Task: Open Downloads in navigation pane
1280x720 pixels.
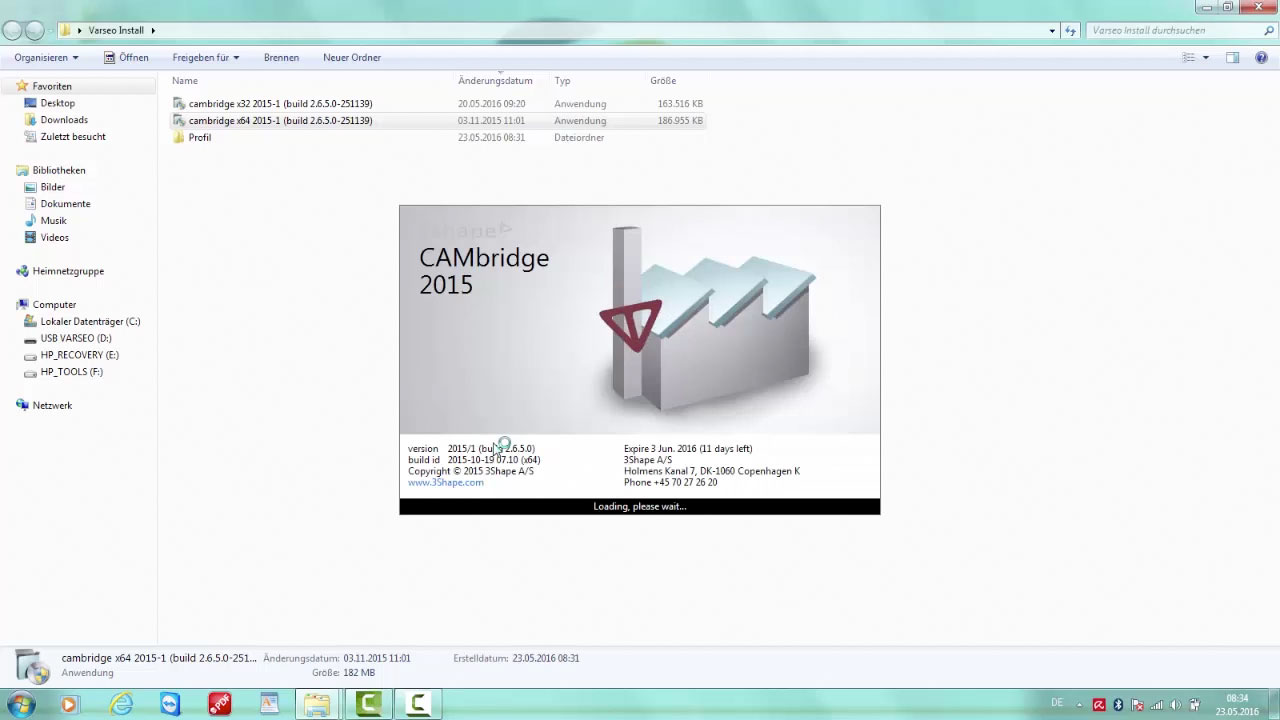Action: pos(64,120)
